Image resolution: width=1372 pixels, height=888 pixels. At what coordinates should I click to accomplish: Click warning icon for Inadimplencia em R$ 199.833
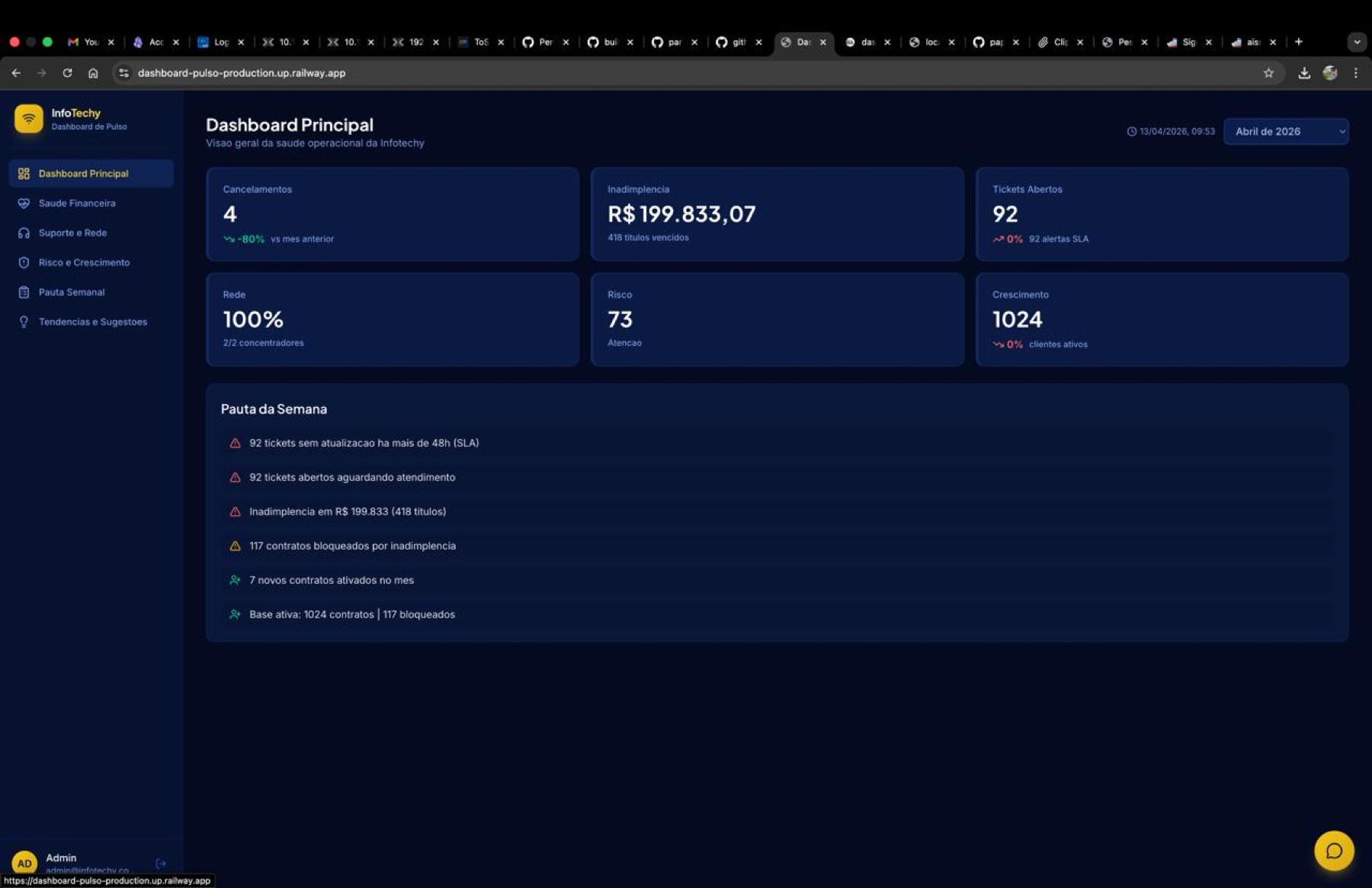[x=235, y=511]
